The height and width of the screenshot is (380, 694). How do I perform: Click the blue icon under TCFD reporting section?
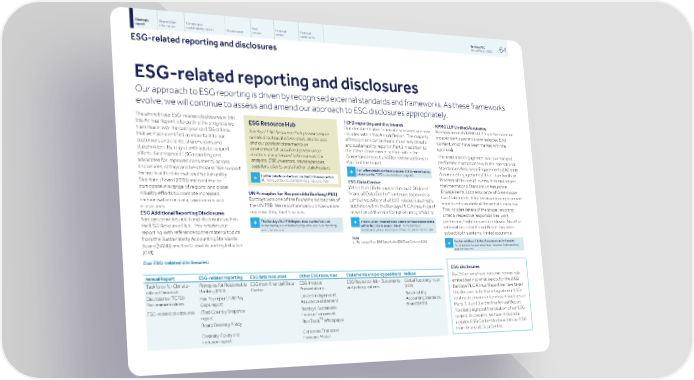coord(351,172)
